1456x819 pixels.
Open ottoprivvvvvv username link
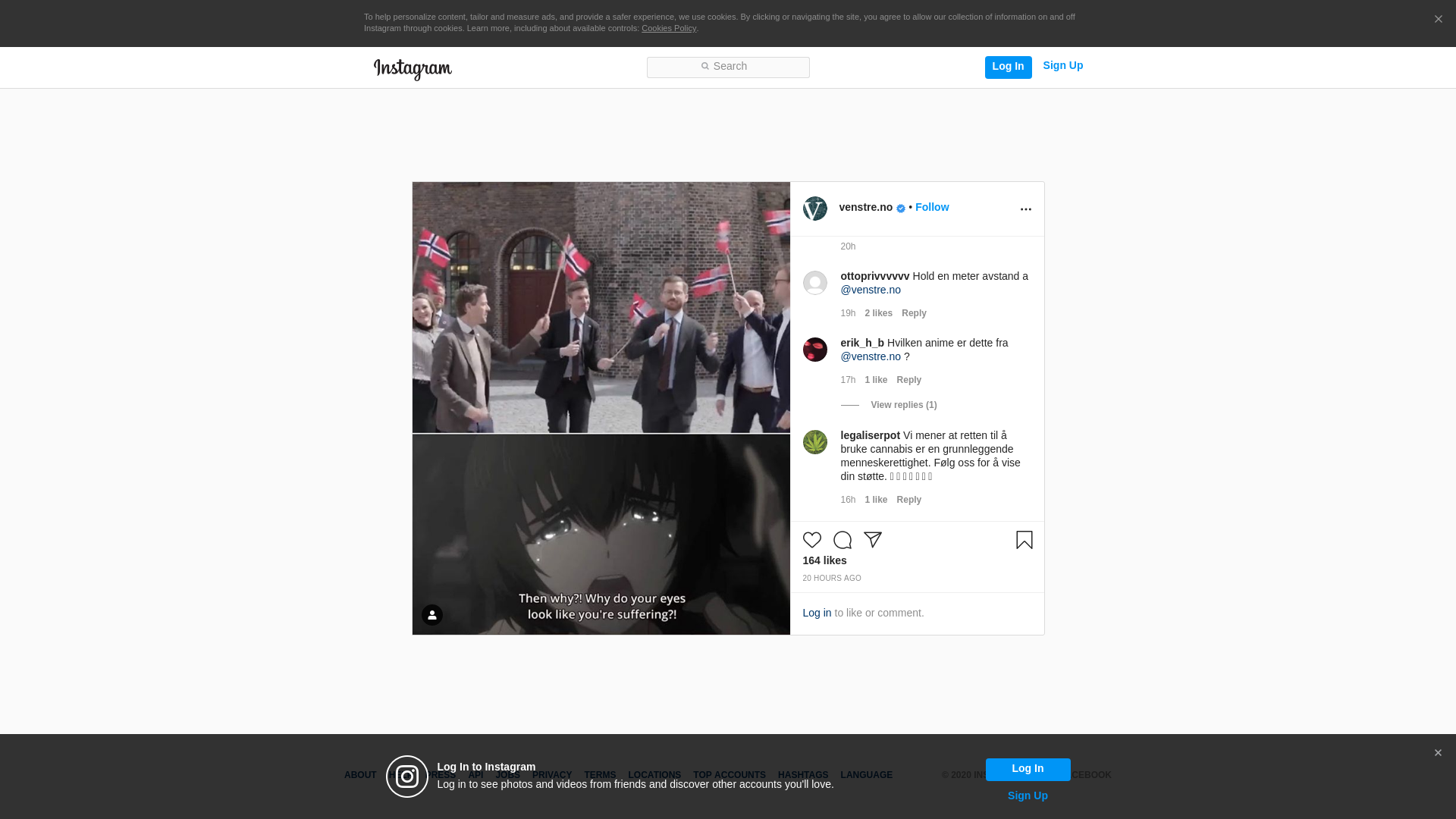point(875,276)
